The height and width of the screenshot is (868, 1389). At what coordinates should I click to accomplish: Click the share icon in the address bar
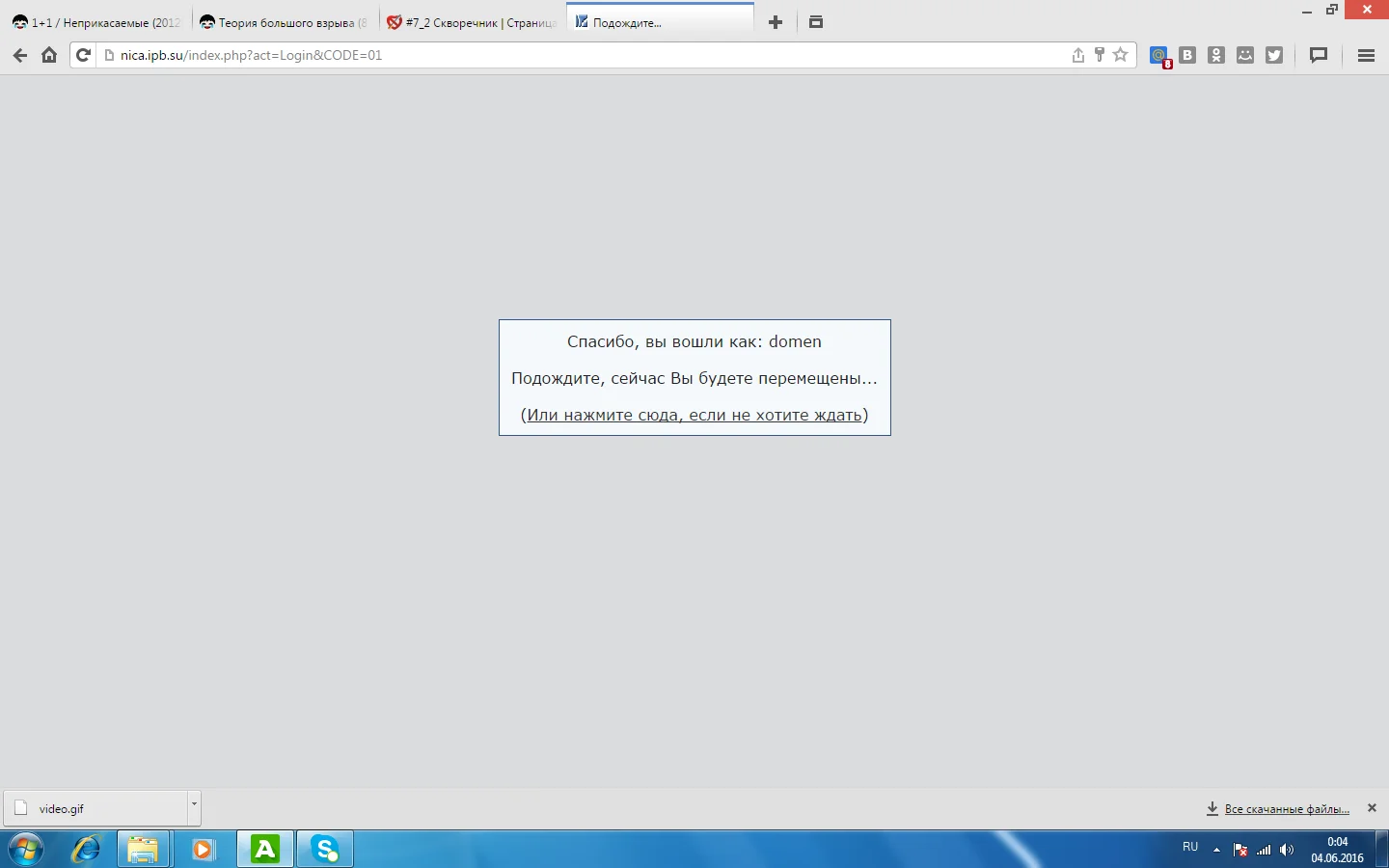tap(1078, 55)
